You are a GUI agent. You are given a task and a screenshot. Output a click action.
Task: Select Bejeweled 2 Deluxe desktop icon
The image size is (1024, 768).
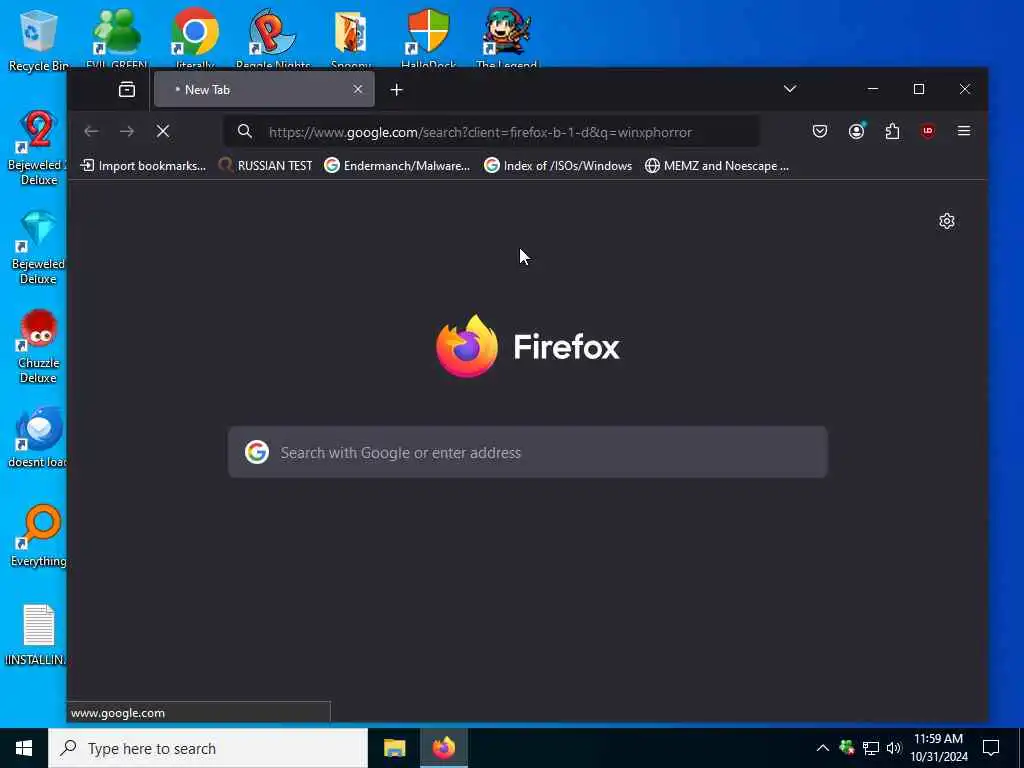38,148
